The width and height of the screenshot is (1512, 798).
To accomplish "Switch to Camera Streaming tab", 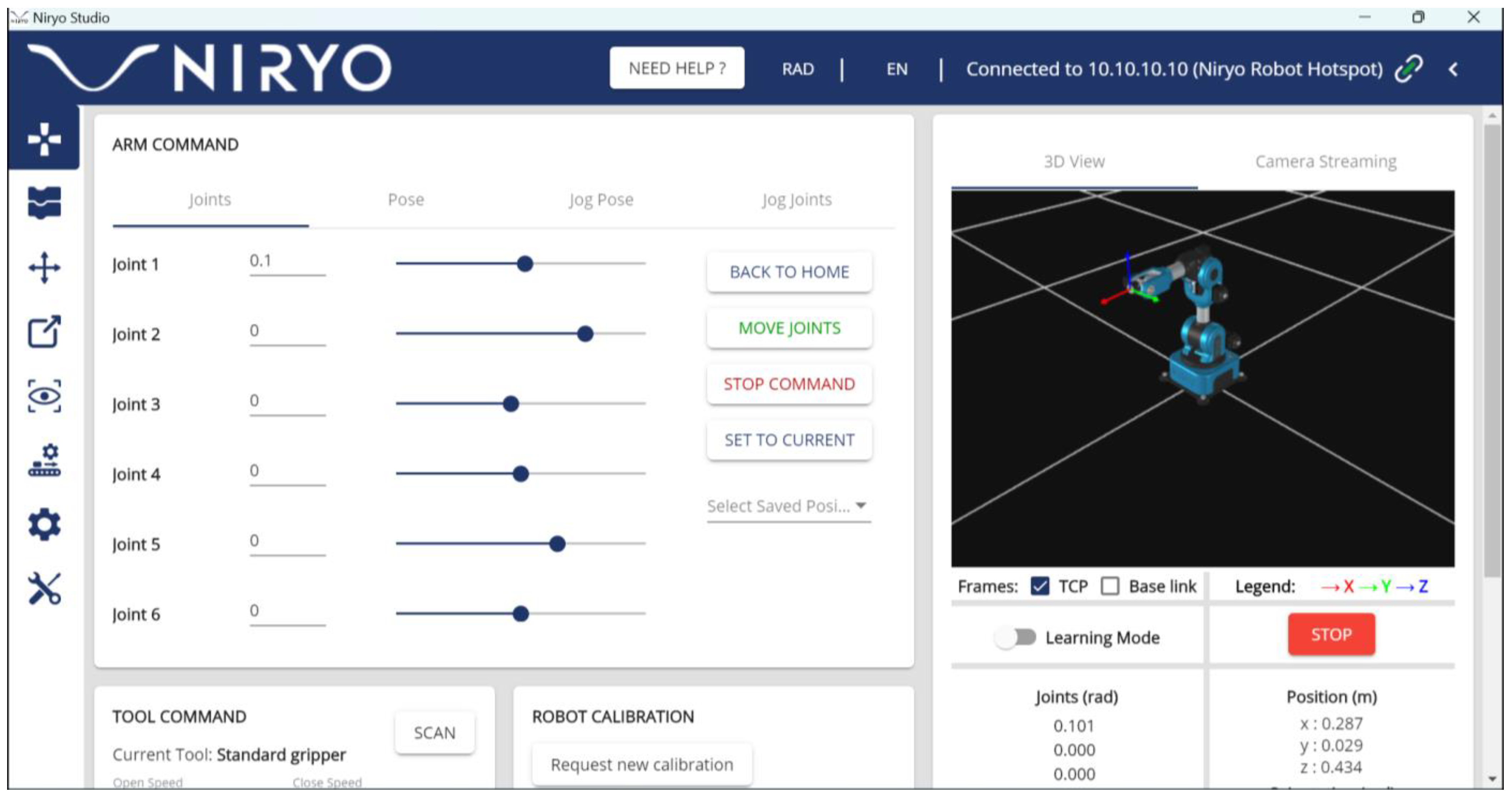I will pos(1325,161).
